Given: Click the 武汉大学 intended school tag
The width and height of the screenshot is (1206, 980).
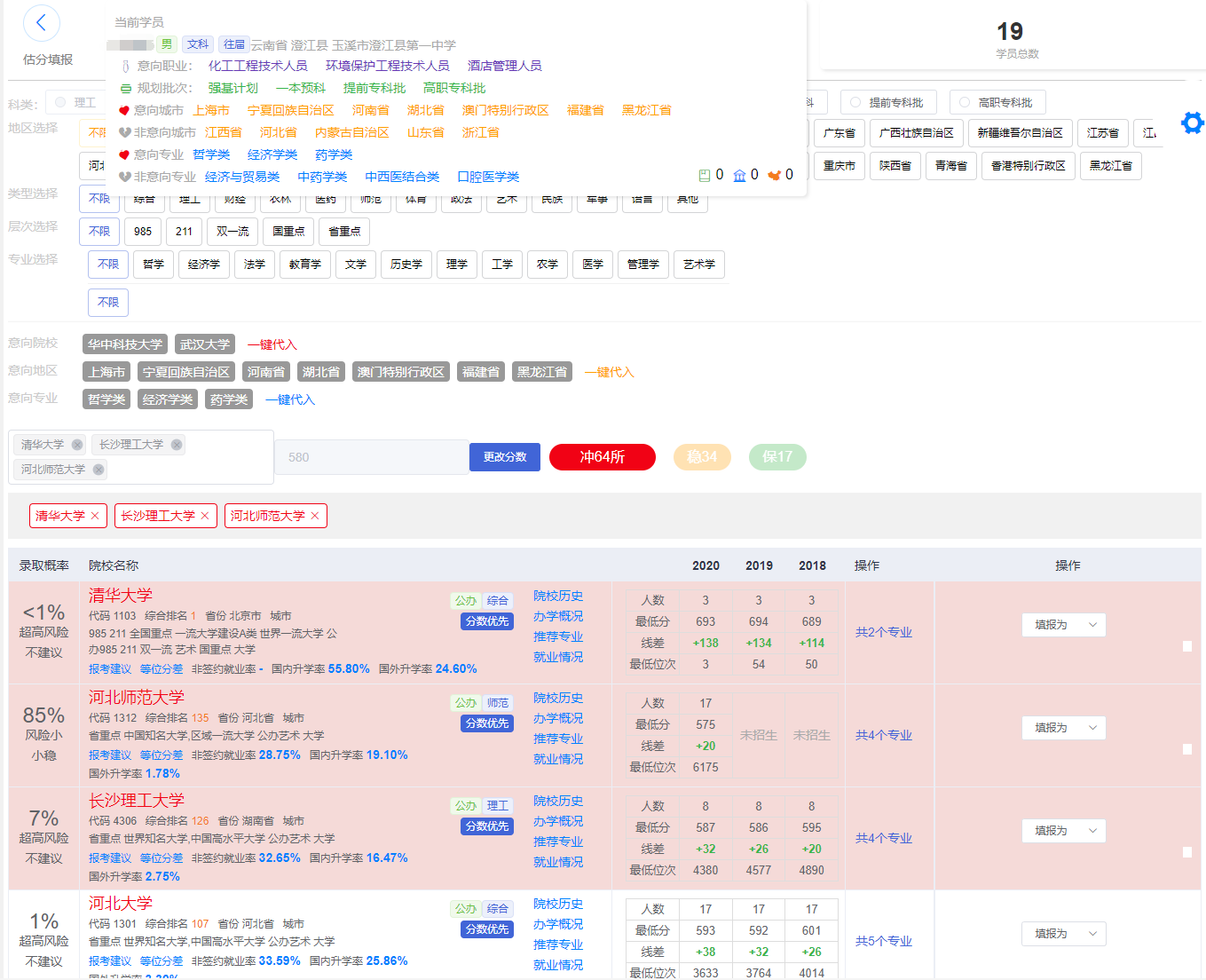Looking at the screenshot, I should (205, 344).
